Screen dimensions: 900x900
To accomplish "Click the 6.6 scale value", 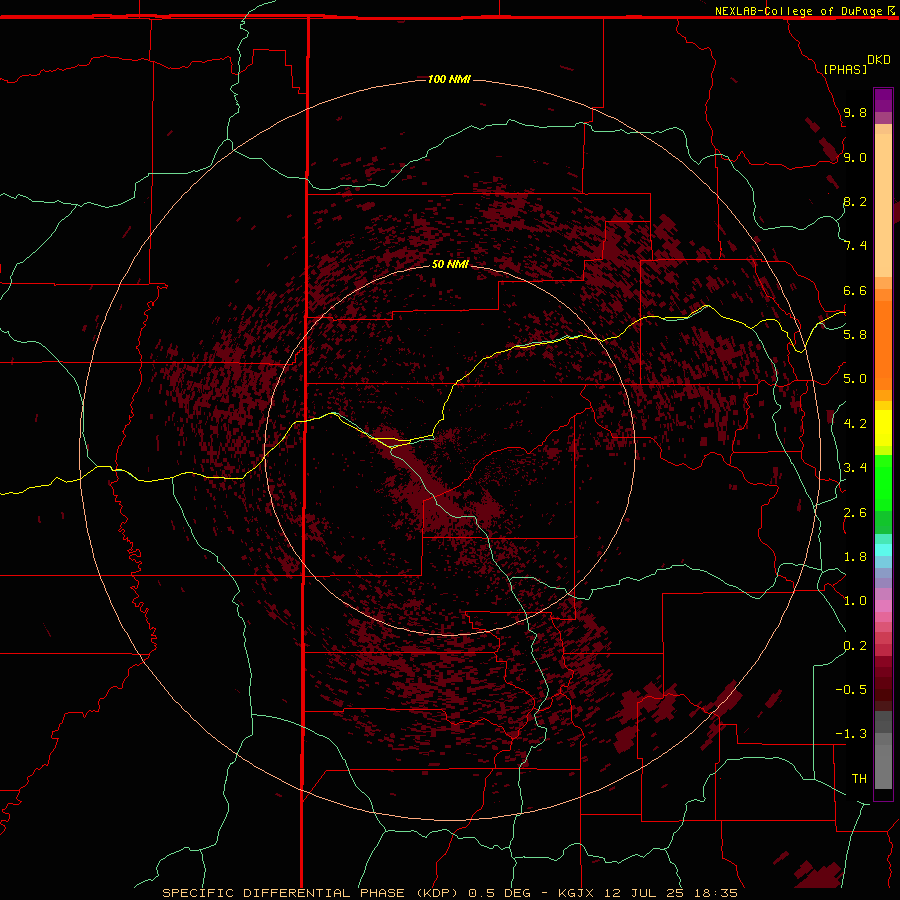I will coord(855,290).
